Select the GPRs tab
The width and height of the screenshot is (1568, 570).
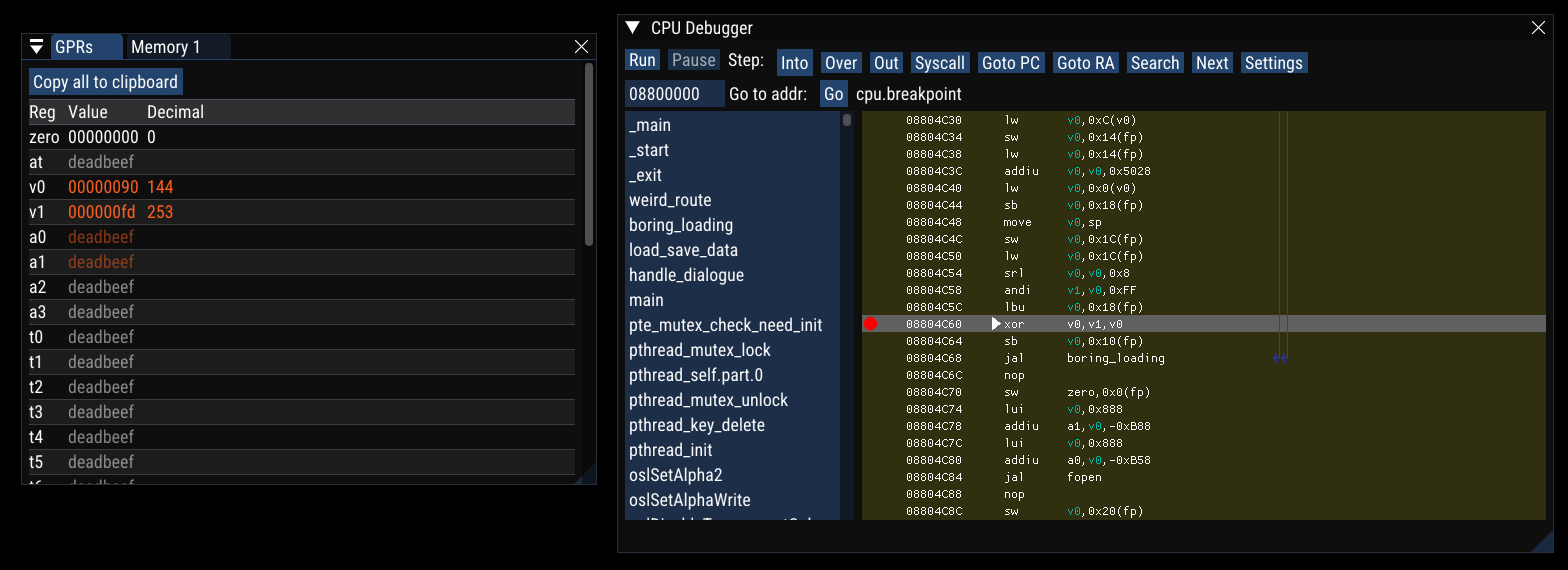(x=87, y=47)
